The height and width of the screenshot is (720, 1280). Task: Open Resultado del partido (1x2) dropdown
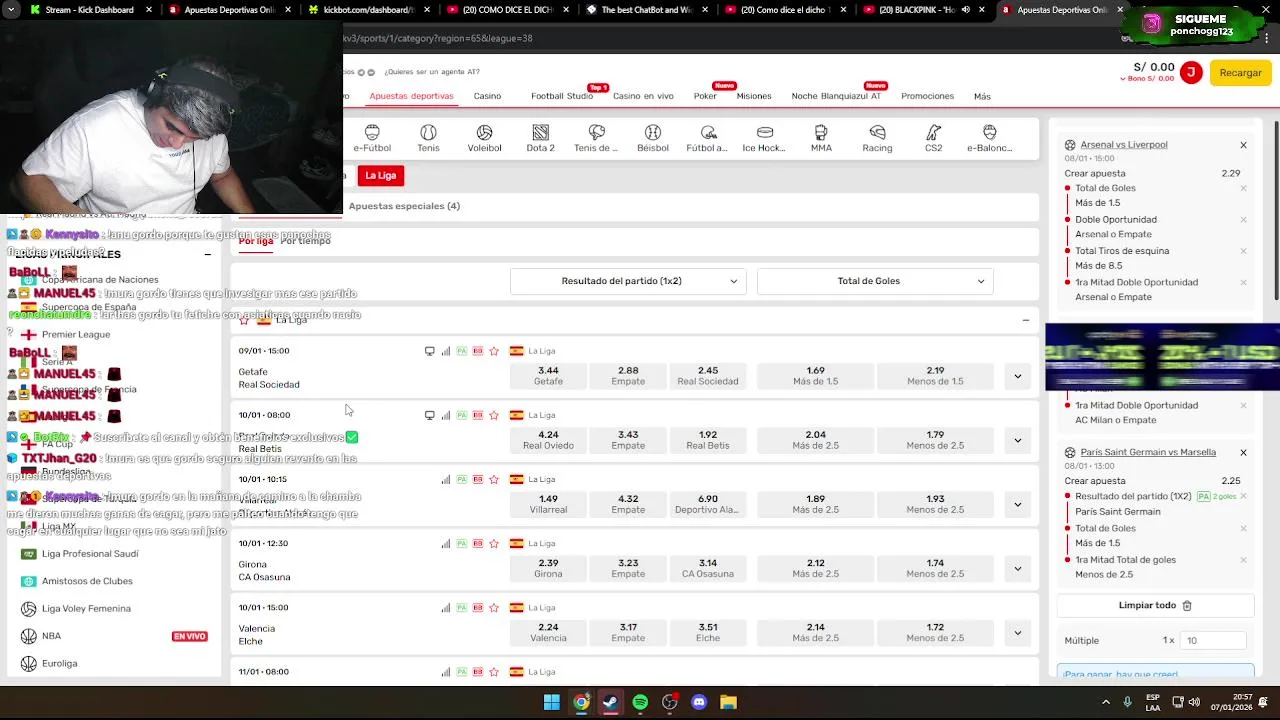pos(627,281)
